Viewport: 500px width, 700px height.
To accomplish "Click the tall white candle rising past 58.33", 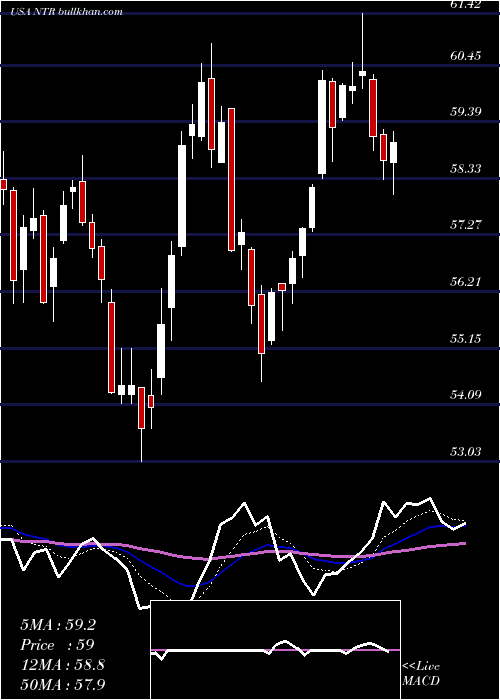I will (182, 196).
